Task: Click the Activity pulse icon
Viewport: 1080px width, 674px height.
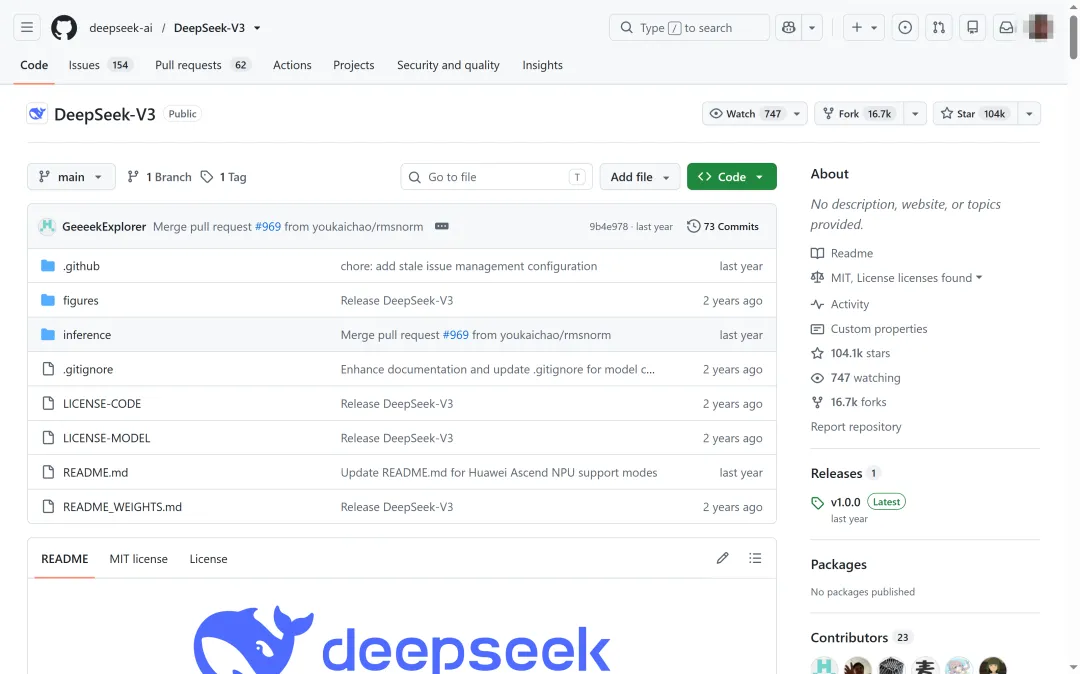Action: pos(817,304)
